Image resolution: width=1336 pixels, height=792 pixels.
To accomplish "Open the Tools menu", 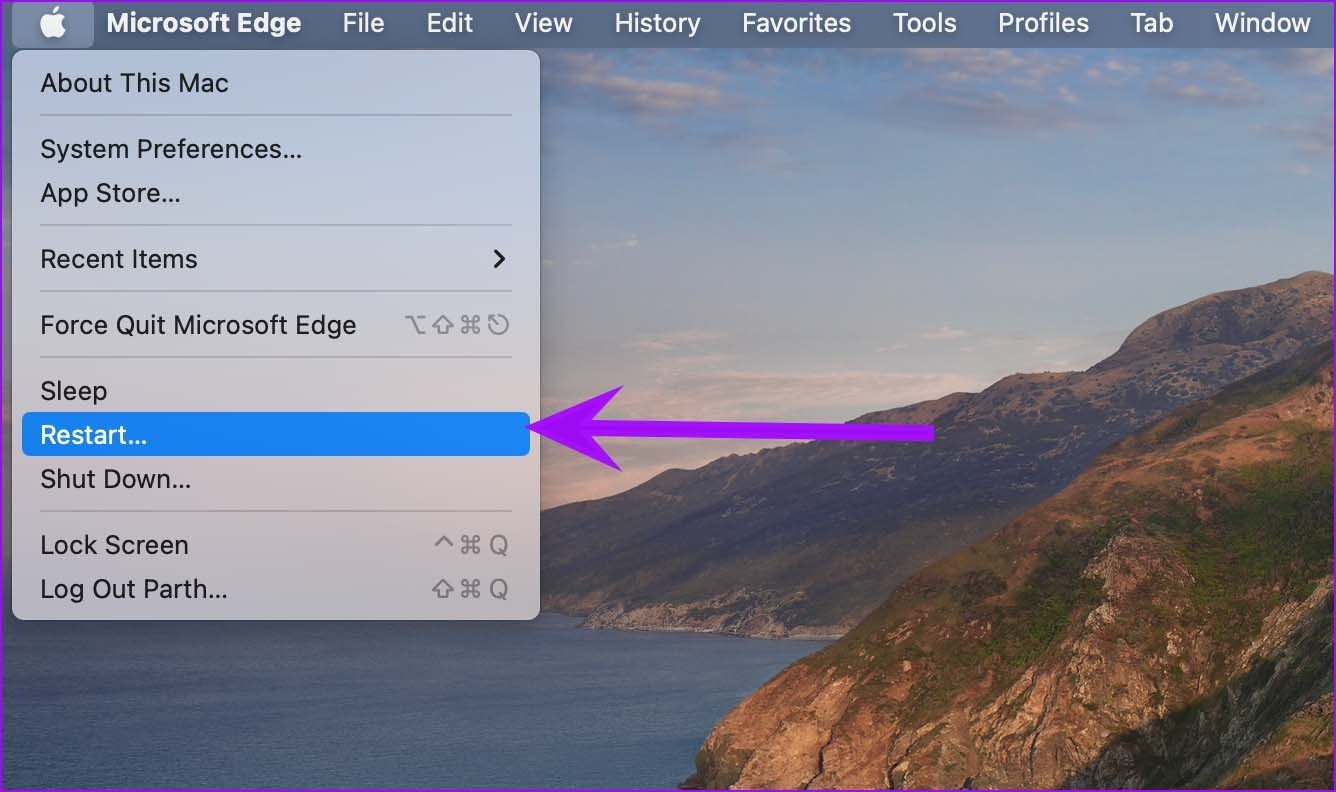I will coord(924,23).
